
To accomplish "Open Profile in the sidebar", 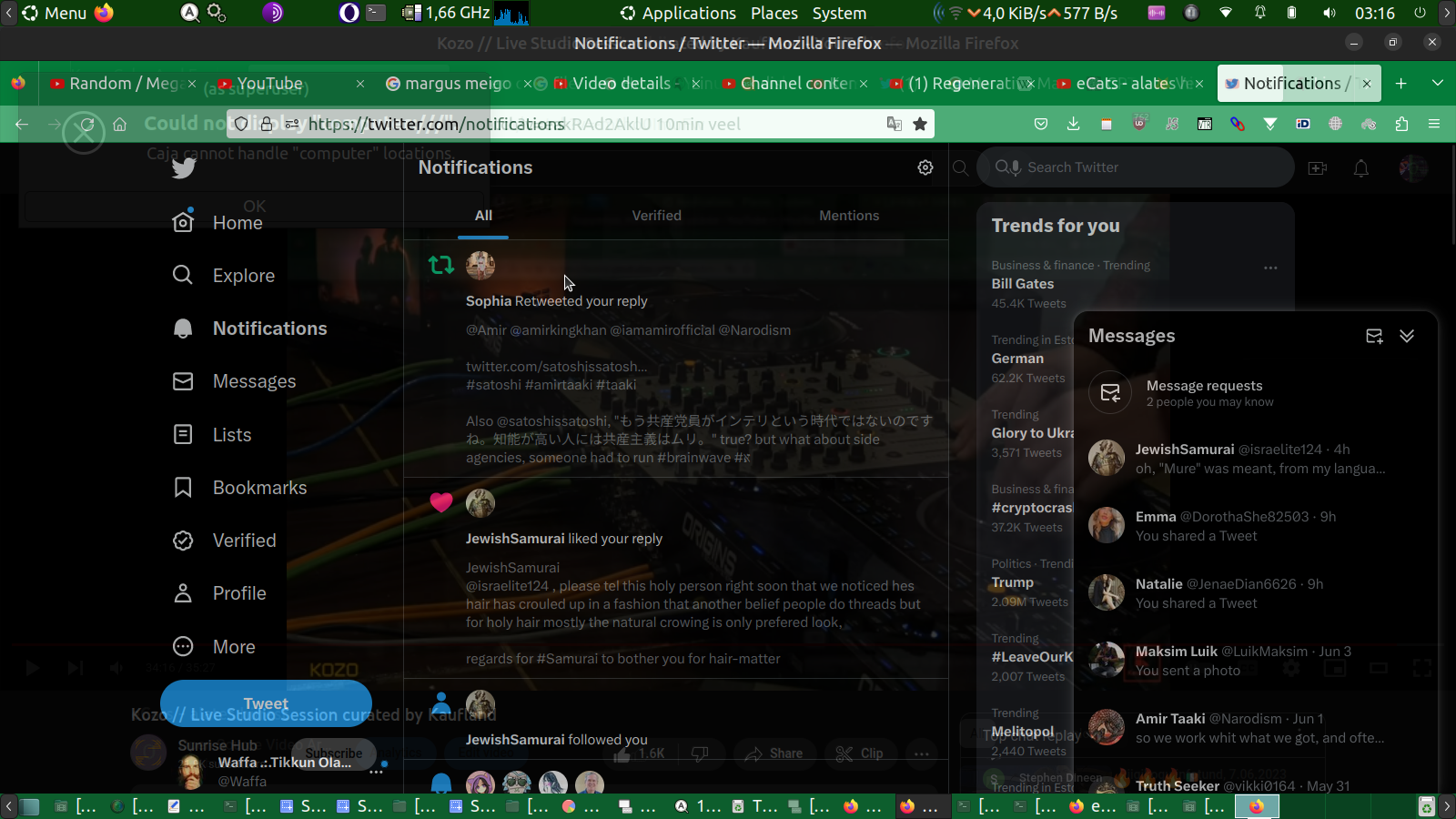I will point(219,593).
